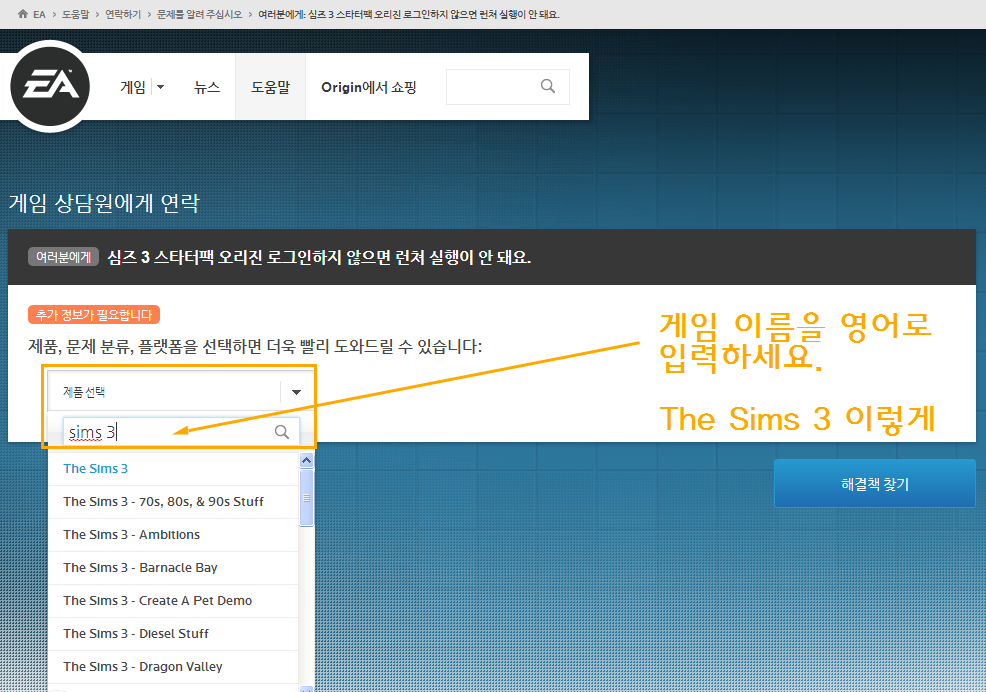Viewport: 986px width, 692px height.
Task: Click 문제를 알려 주십시오 breadcrumb link
Action: (199, 14)
